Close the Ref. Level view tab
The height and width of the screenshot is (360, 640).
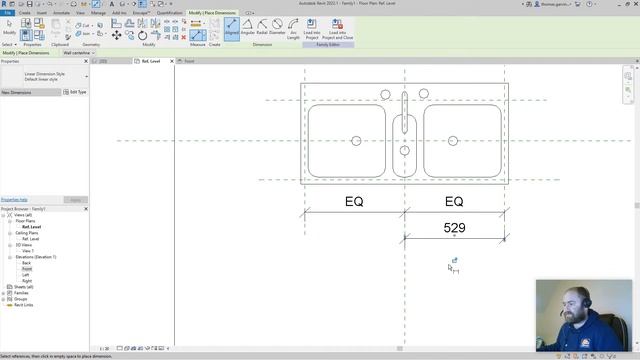171,61
